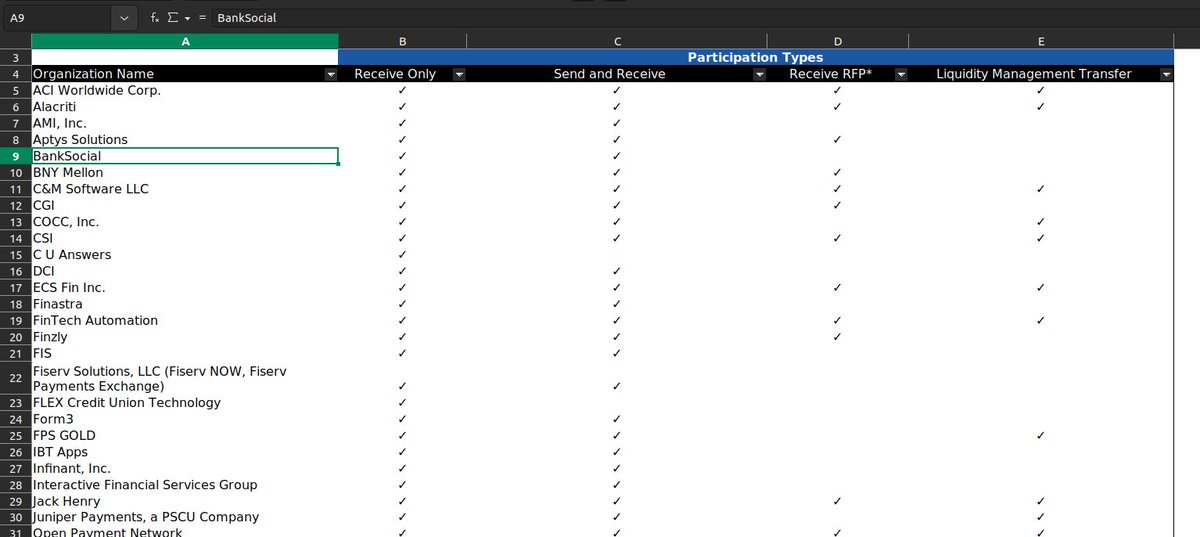
Task: Click the Formula equals-sign icon
Action: [x=203, y=18]
